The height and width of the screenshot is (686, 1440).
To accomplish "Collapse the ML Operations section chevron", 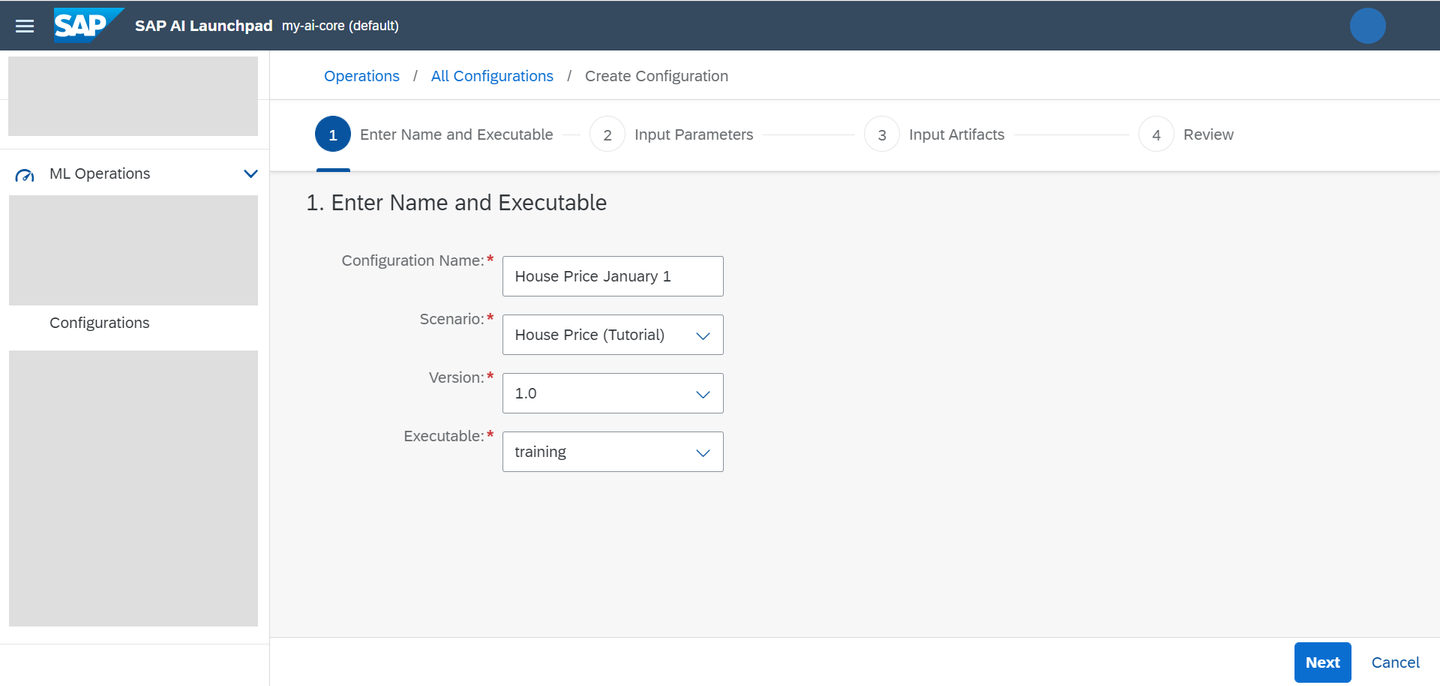I will [251, 174].
